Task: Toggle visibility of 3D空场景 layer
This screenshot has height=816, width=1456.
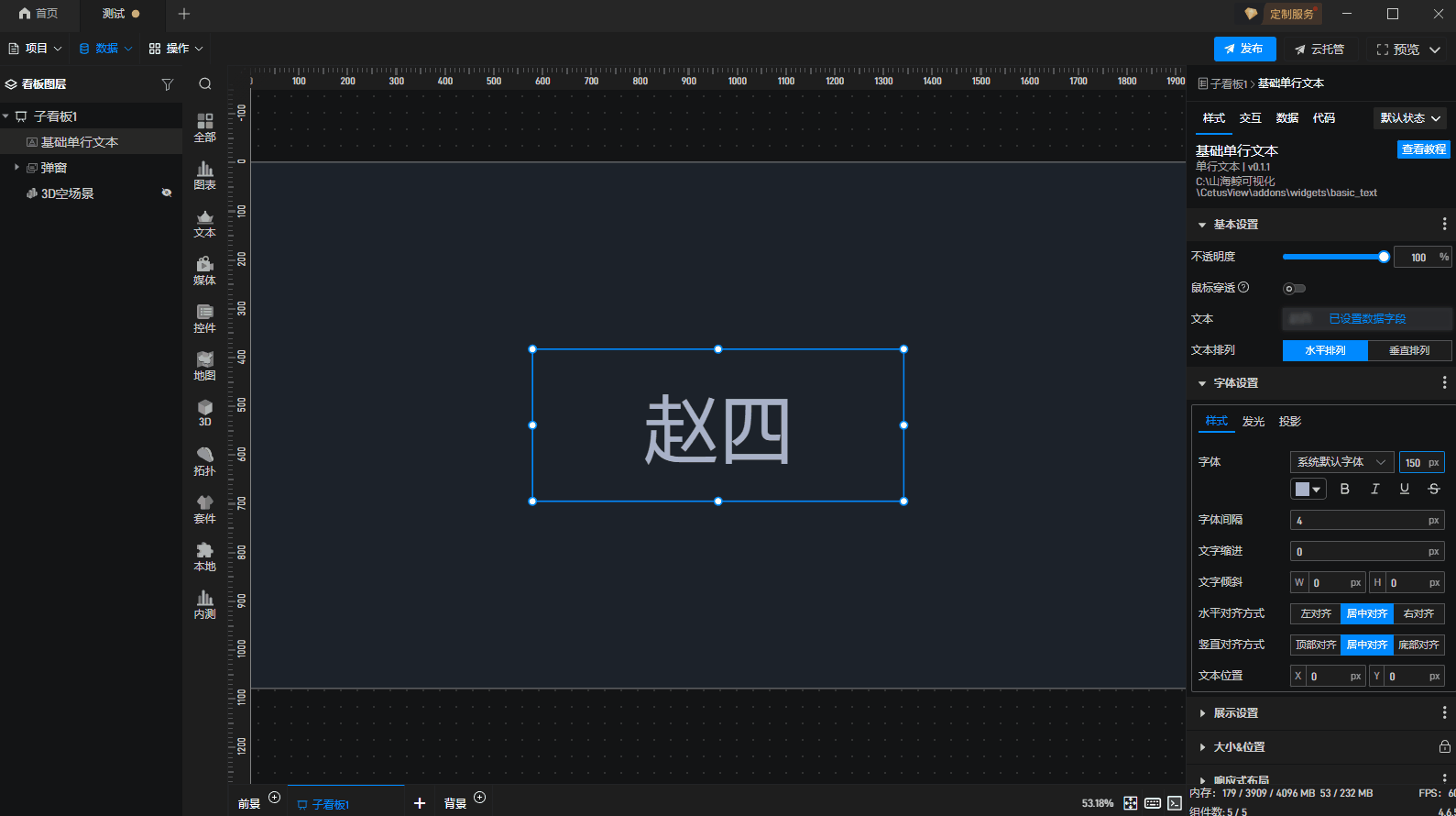Action: pyautogui.click(x=167, y=193)
